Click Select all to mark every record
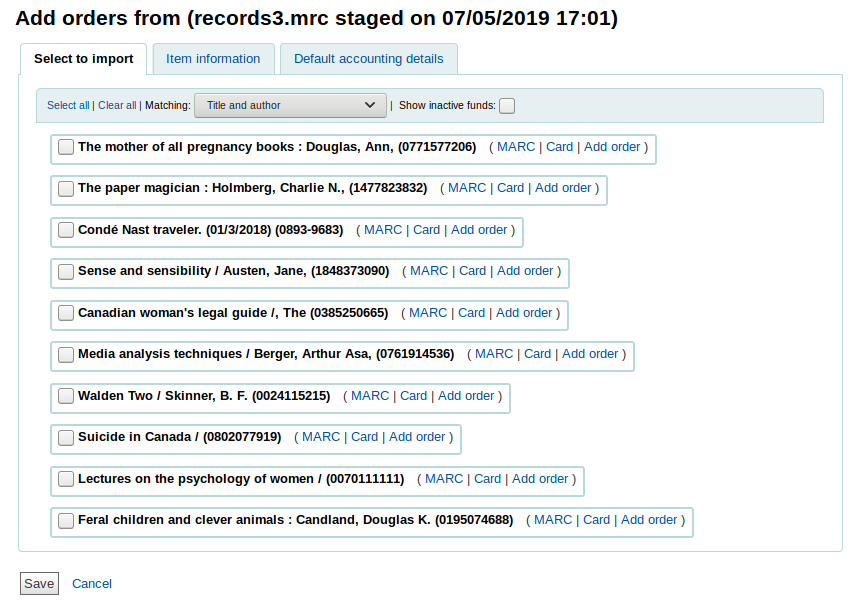The width and height of the screenshot is (860, 600). (68, 105)
